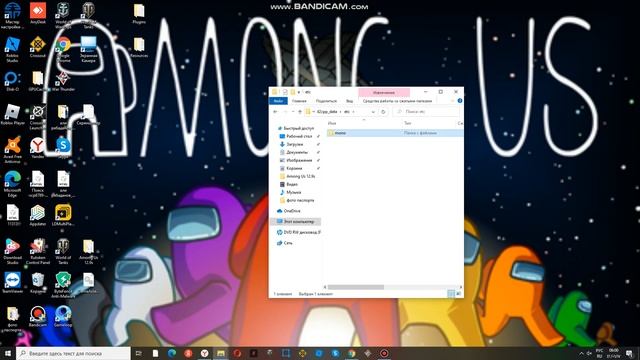Open the Microsoft Edge desktop shortcut
The width and height of the screenshot is (640, 360).
pyautogui.click(x=12, y=184)
